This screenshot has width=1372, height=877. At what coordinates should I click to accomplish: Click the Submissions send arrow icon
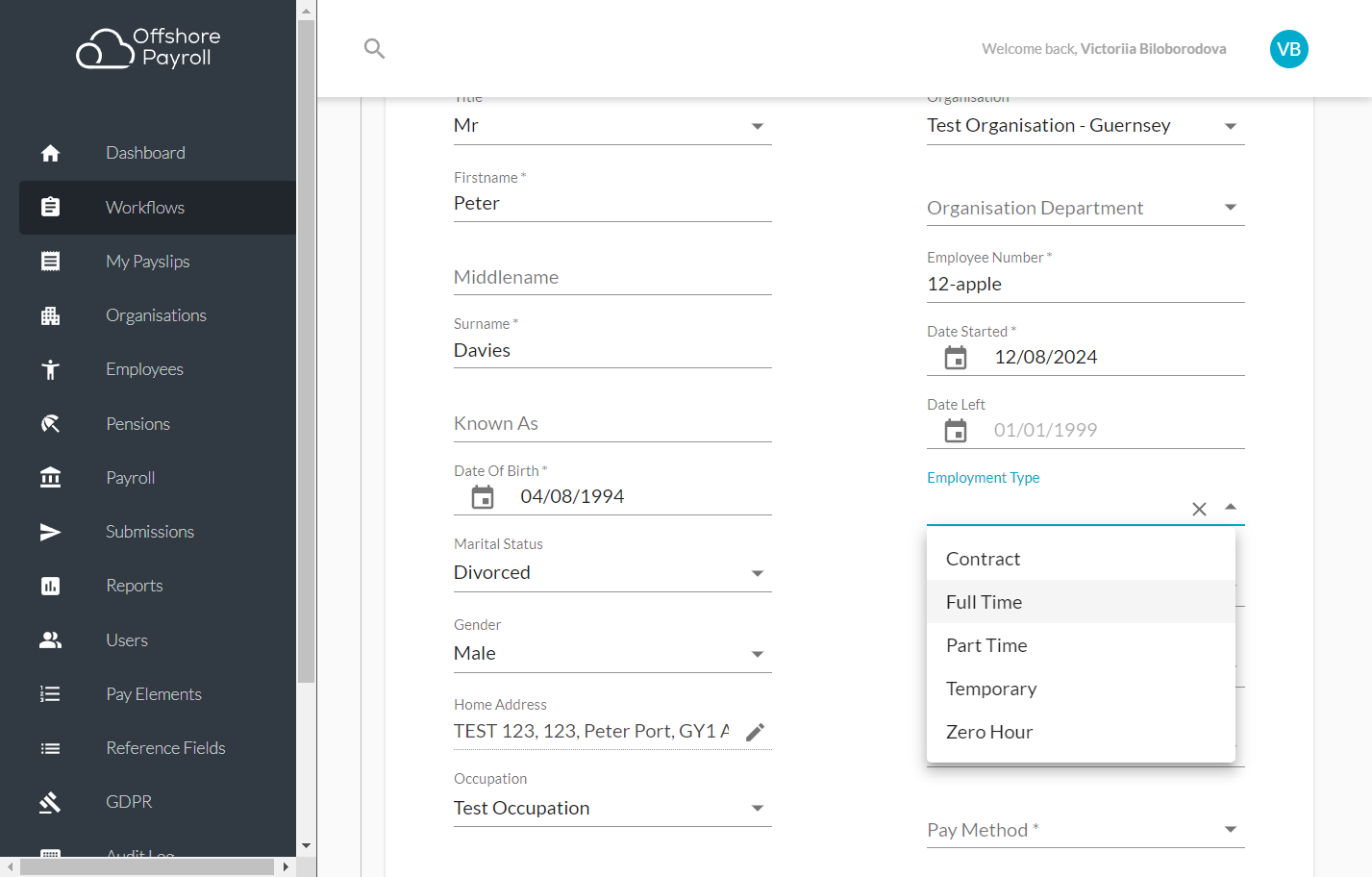(x=51, y=532)
